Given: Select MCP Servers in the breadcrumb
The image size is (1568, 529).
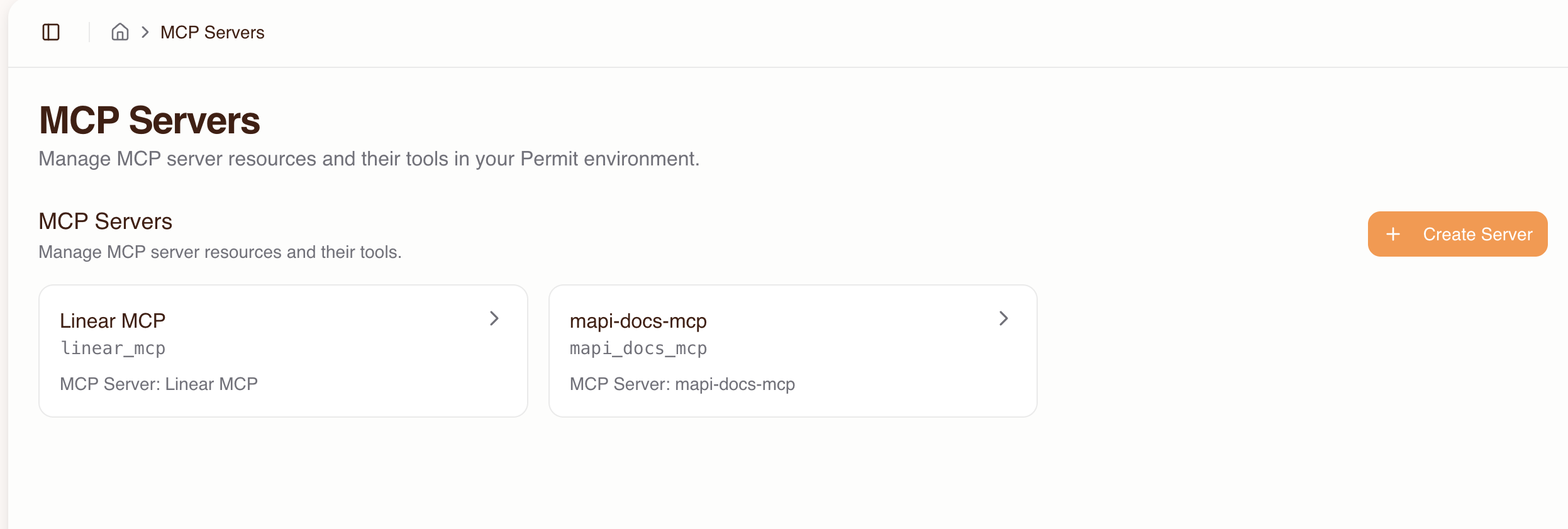Looking at the screenshot, I should (211, 31).
